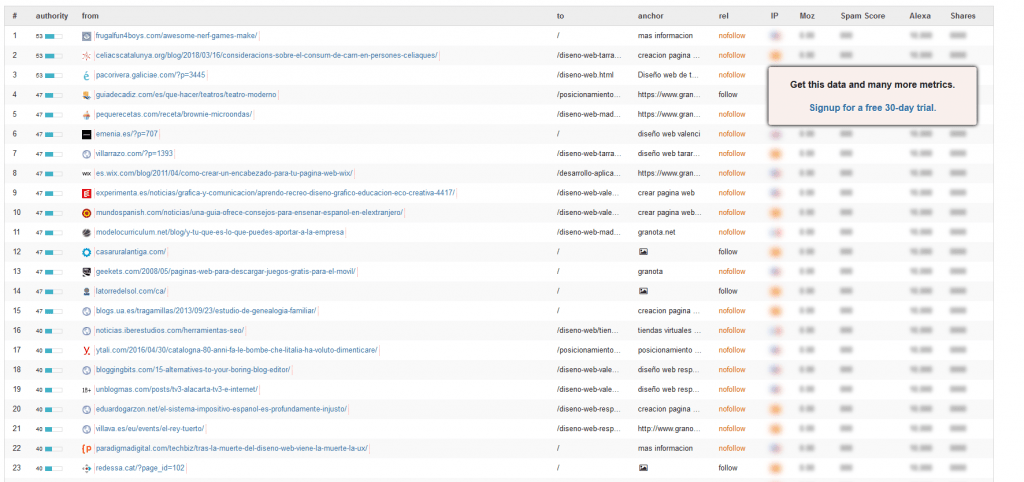The image size is (1024, 482).
Task: Click the paradigmadigital.com orange favicon
Action: tap(86, 449)
